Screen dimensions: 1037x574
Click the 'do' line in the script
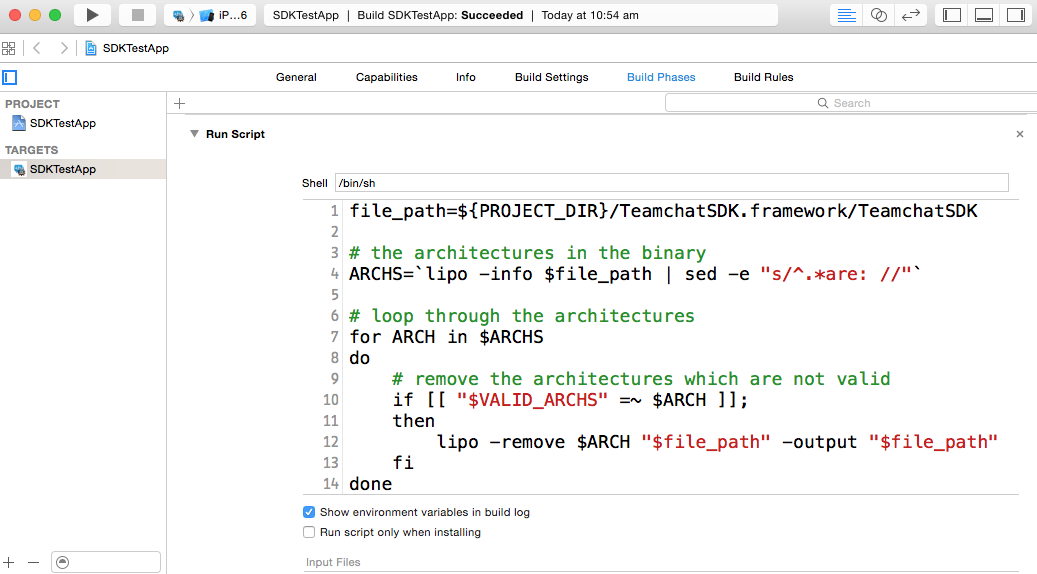click(360, 358)
